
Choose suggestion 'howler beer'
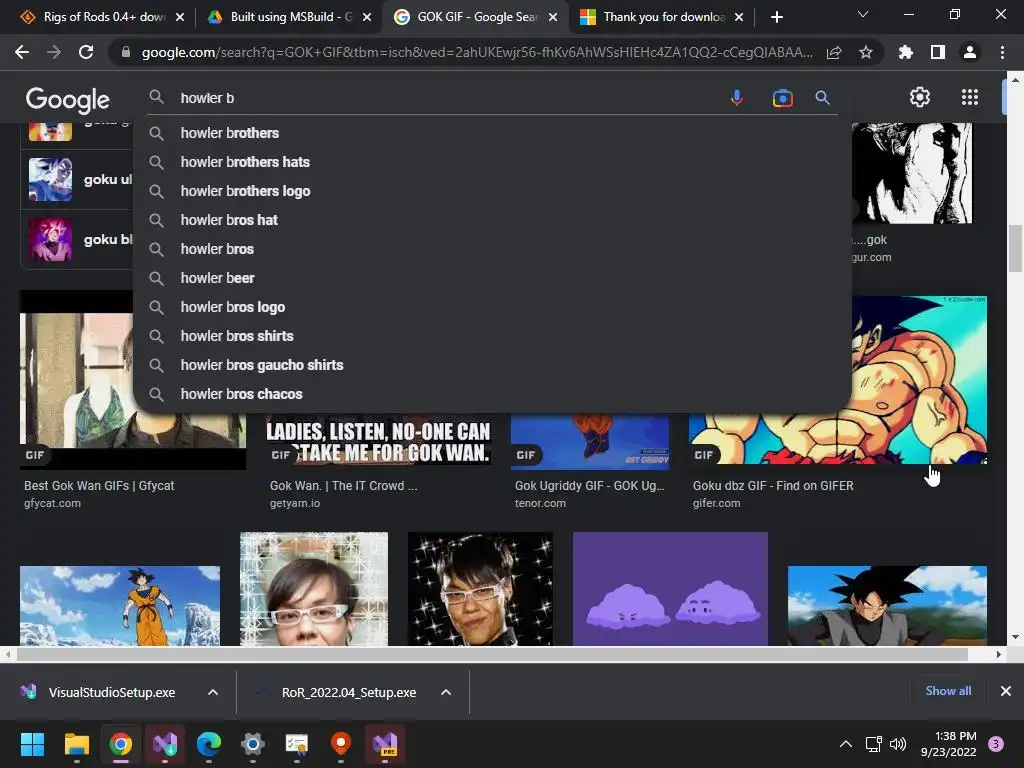(x=492, y=278)
